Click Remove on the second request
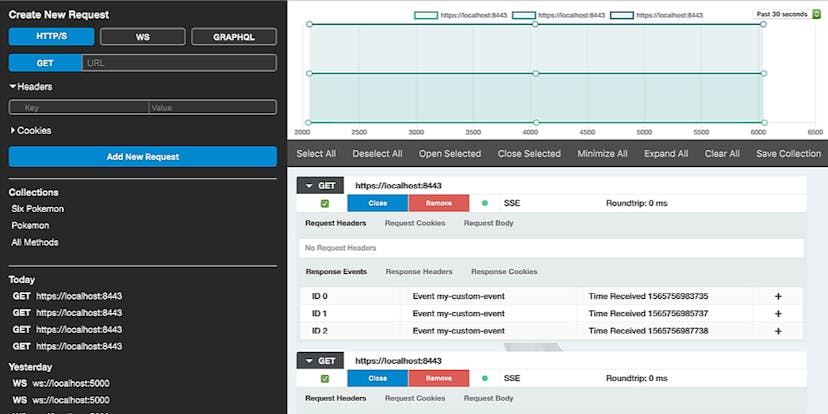Screen dimensions: 828x414 click(x=439, y=378)
